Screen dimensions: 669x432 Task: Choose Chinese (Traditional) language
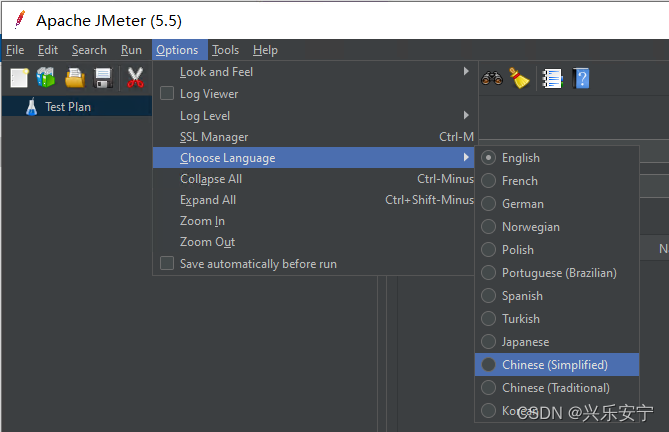(x=556, y=388)
